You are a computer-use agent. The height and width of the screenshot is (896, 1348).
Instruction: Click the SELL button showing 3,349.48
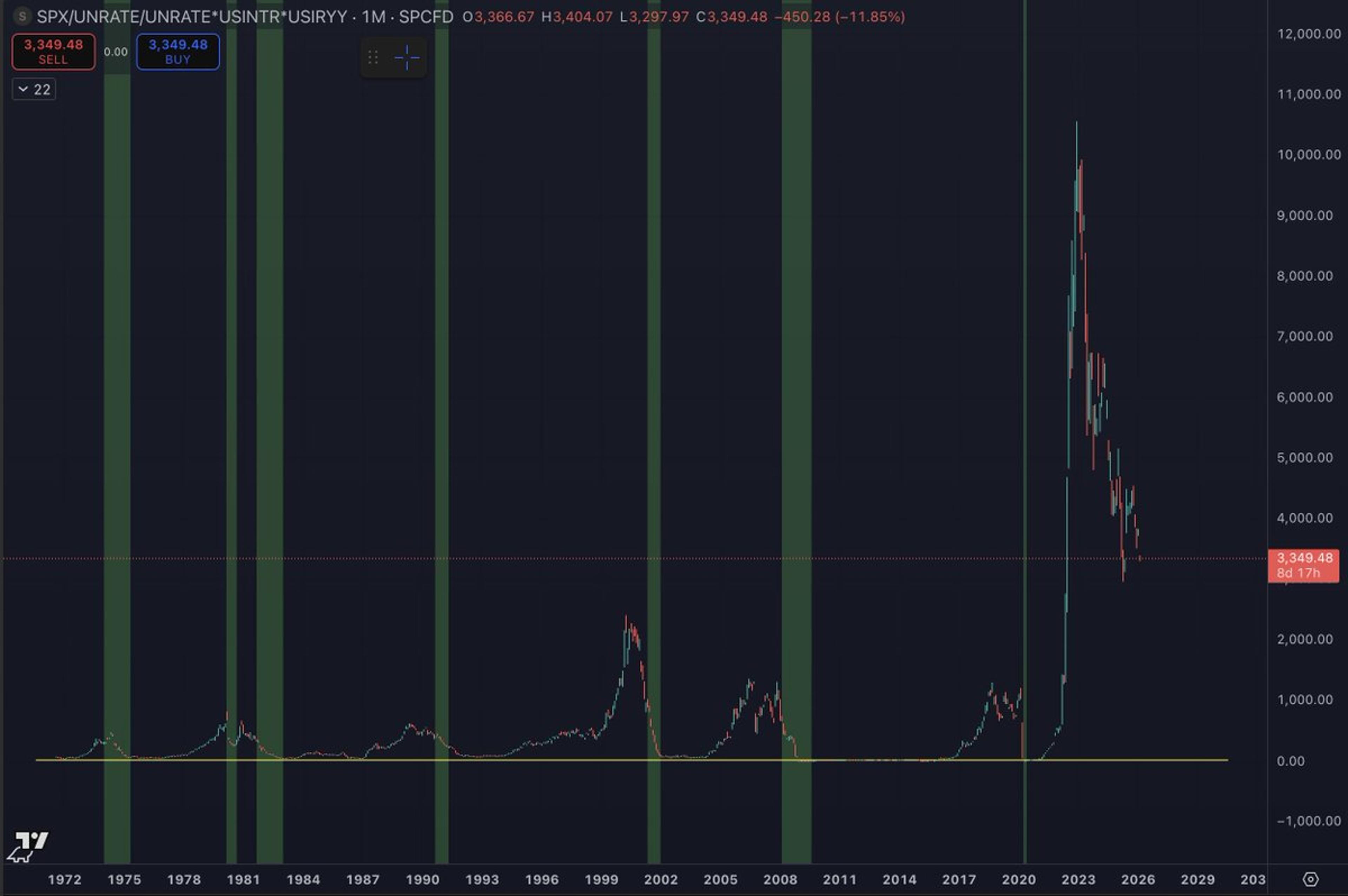(x=54, y=52)
